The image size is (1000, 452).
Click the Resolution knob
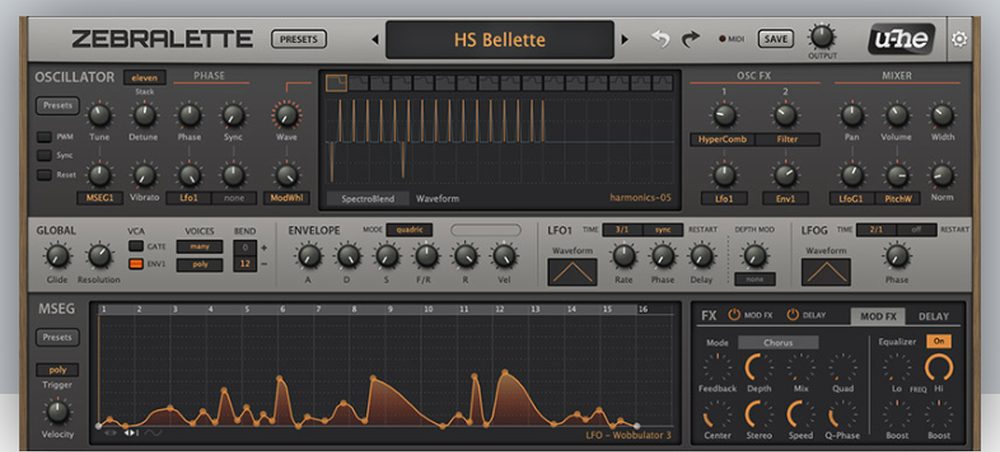click(99, 256)
